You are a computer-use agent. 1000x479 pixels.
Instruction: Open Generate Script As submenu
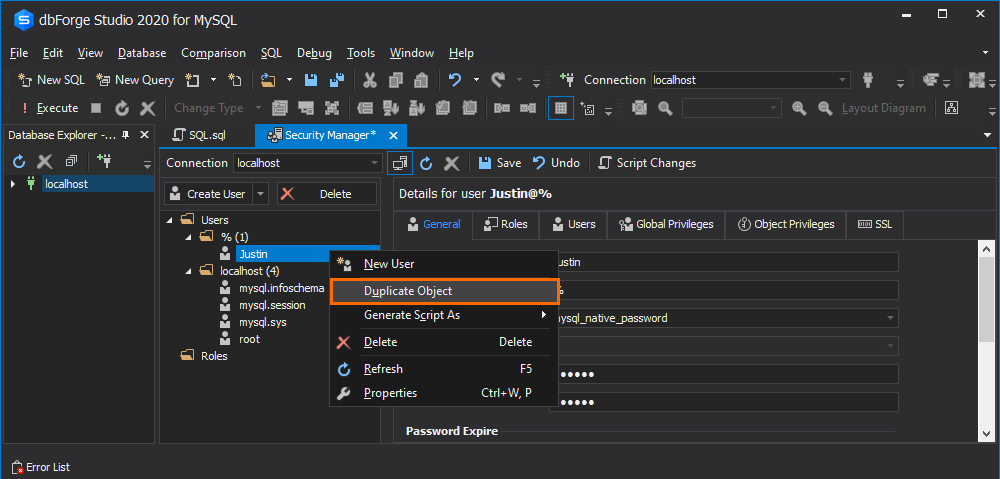(x=444, y=315)
